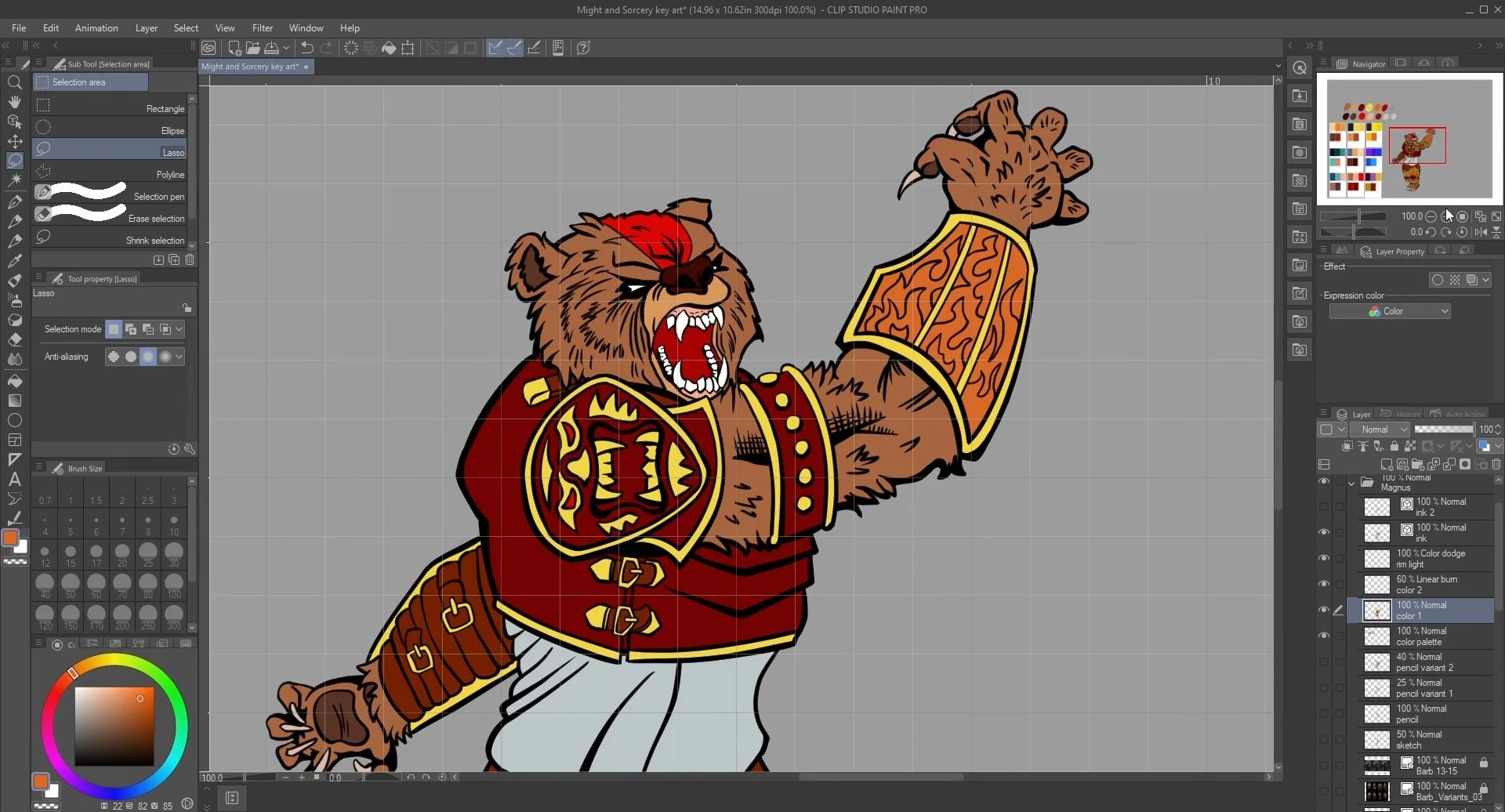Open the layer blending mode dropdown showing Normal

[1380, 430]
